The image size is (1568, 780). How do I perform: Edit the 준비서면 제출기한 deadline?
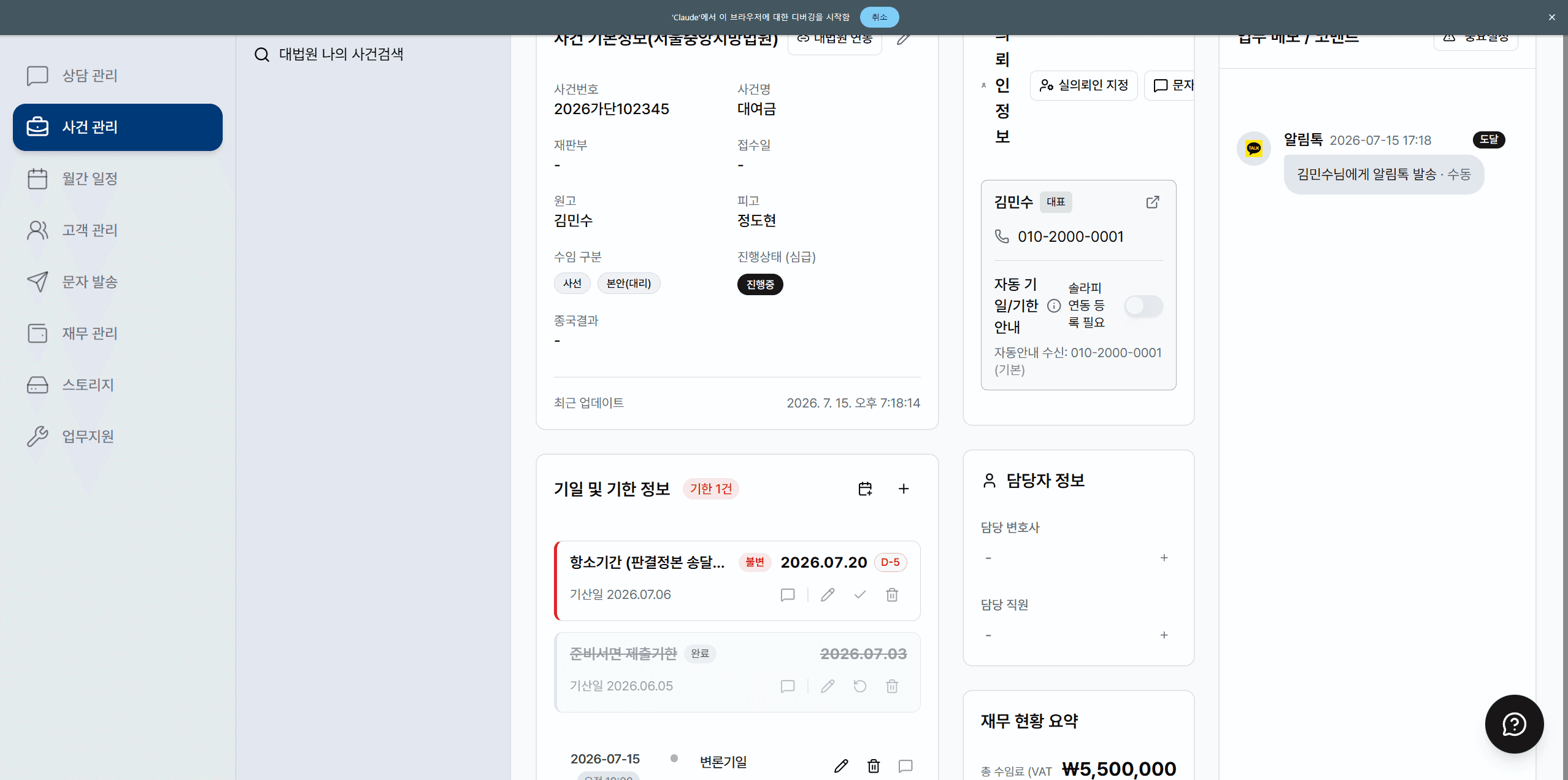828,686
